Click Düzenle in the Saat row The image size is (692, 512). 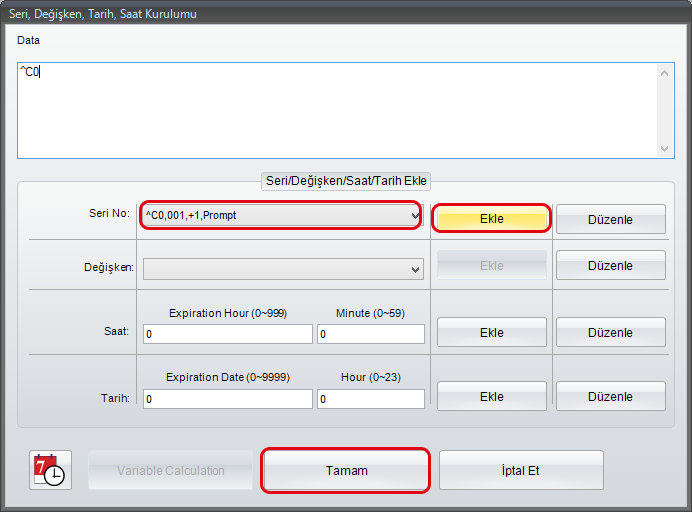point(610,332)
